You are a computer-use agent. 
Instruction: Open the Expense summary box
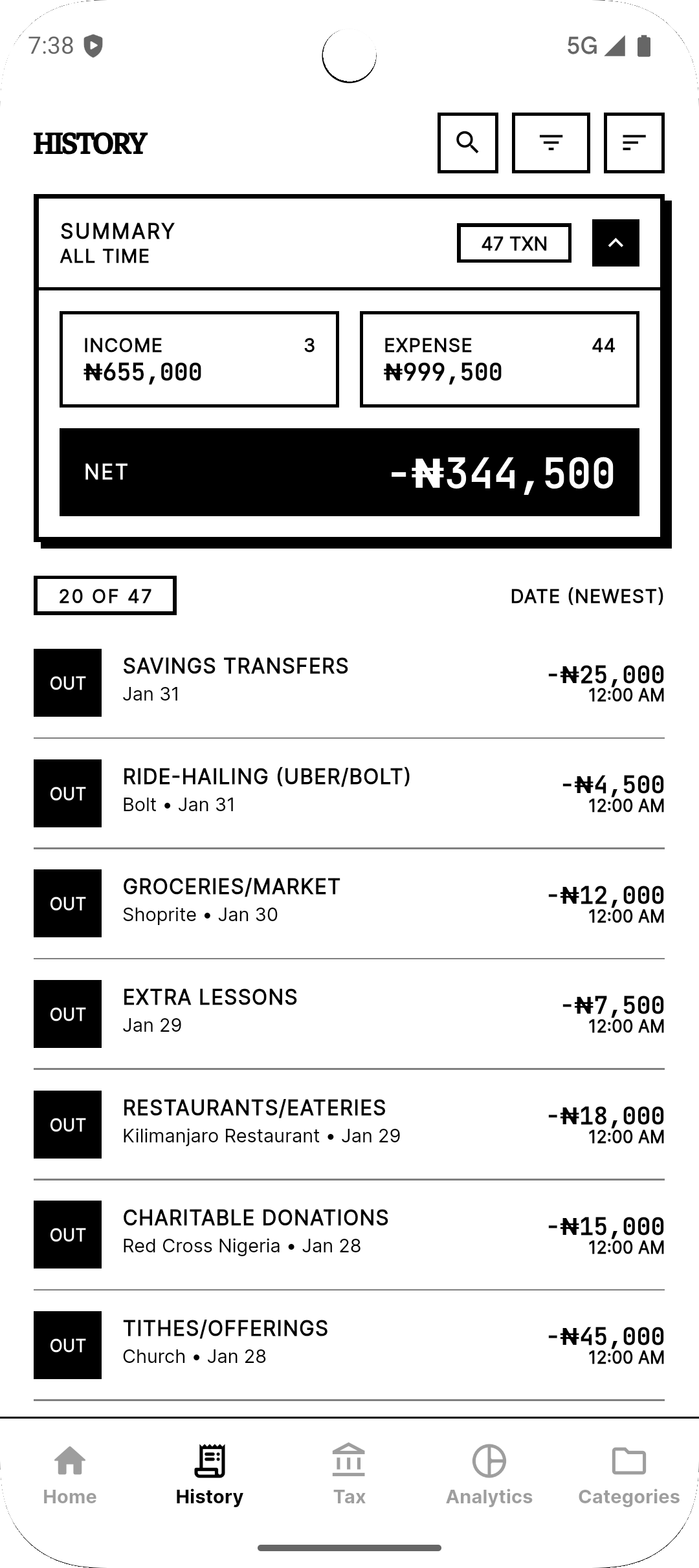499,359
